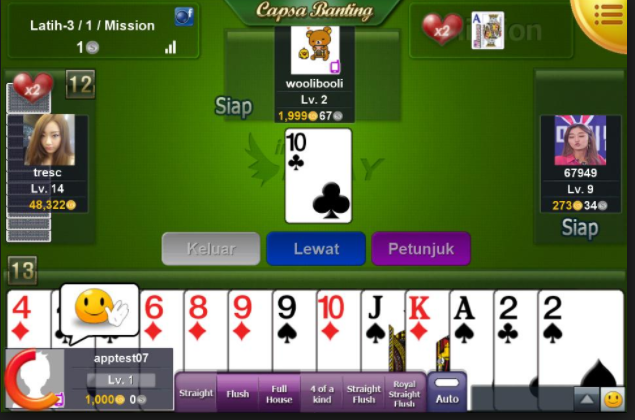
Task: Open woolibooli's player avatar
Action: (315, 50)
